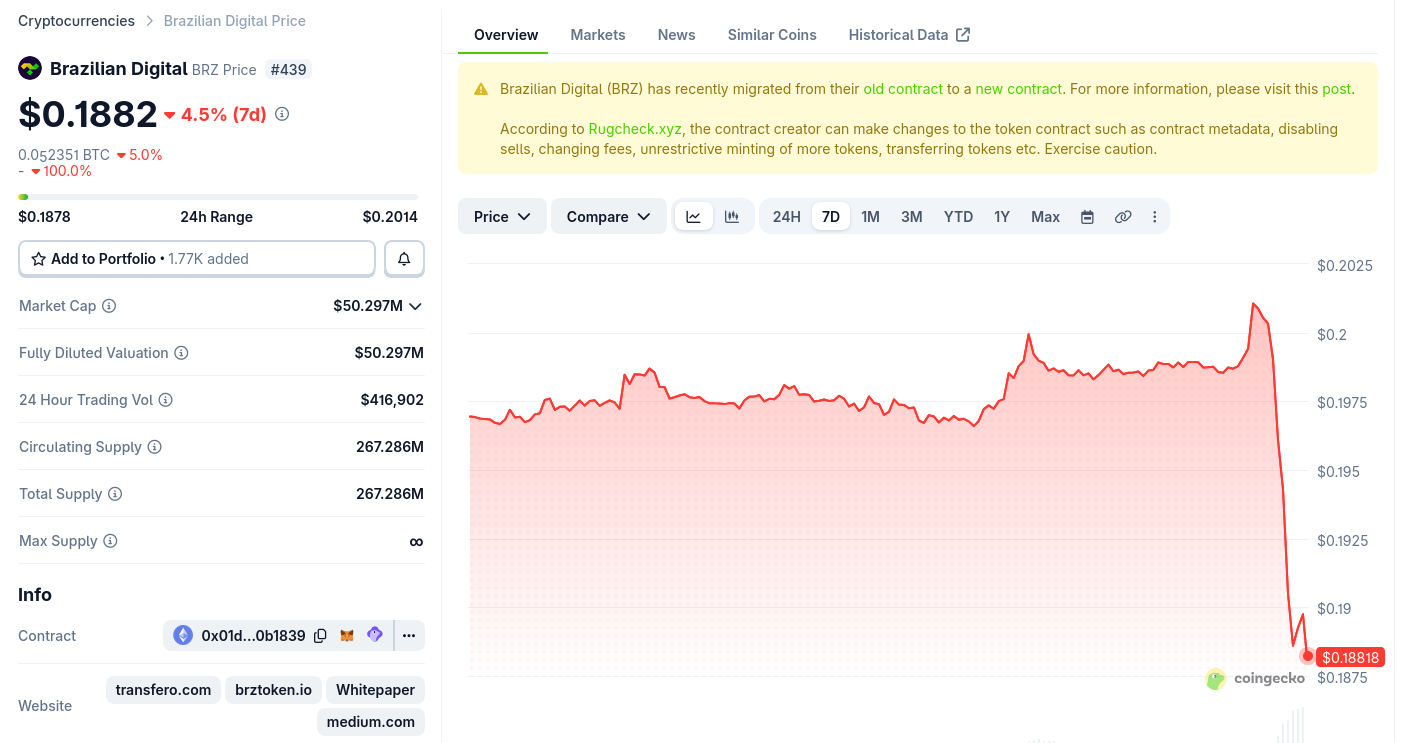Viewport: 1403px width, 743px height.
Task: Open the Compare dropdown
Action: point(609,217)
